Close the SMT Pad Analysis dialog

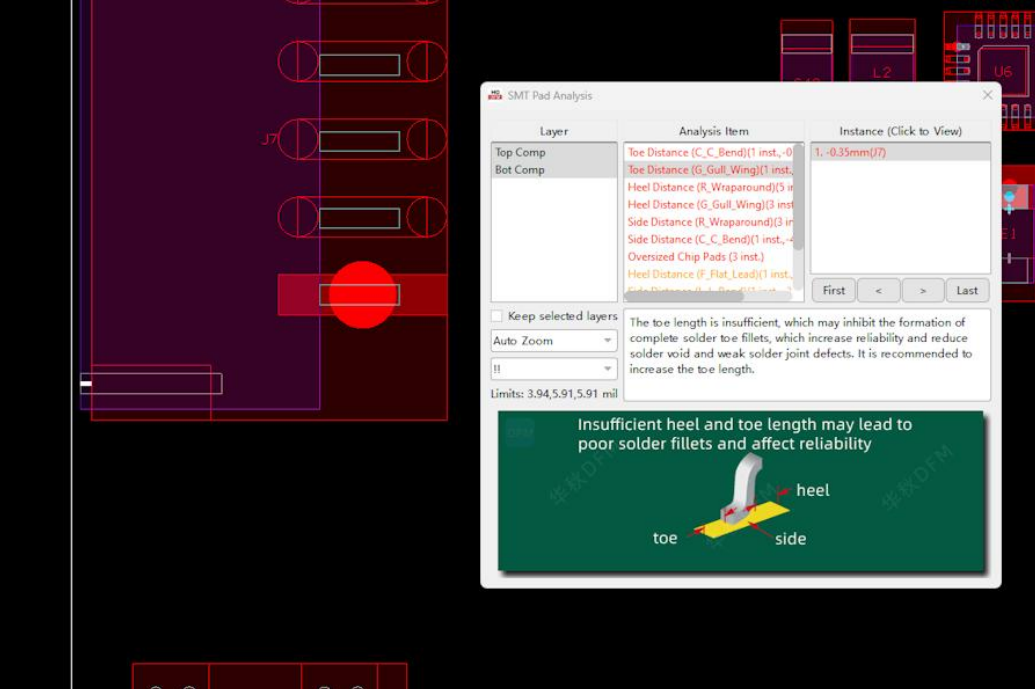[x=987, y=95]
